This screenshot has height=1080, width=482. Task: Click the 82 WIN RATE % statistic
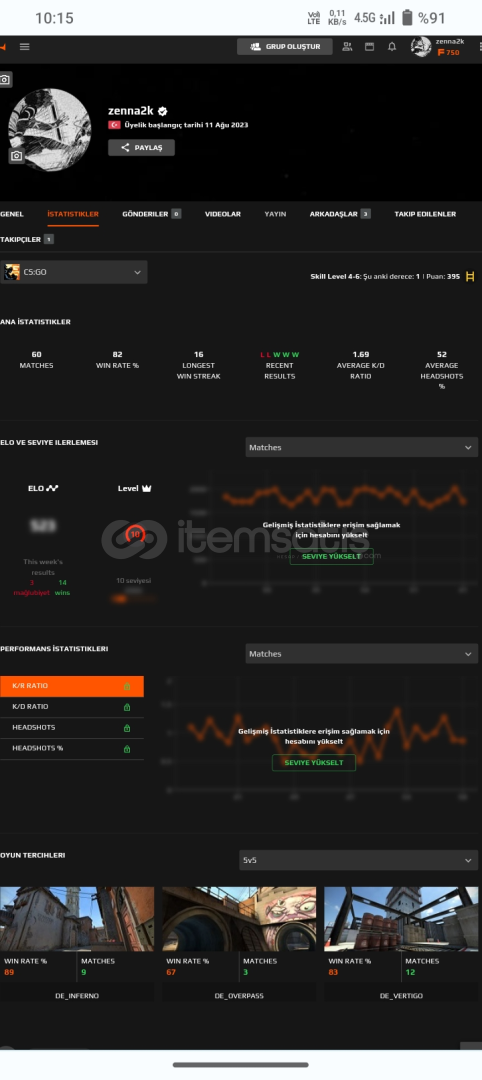click(x=117, y=360)
